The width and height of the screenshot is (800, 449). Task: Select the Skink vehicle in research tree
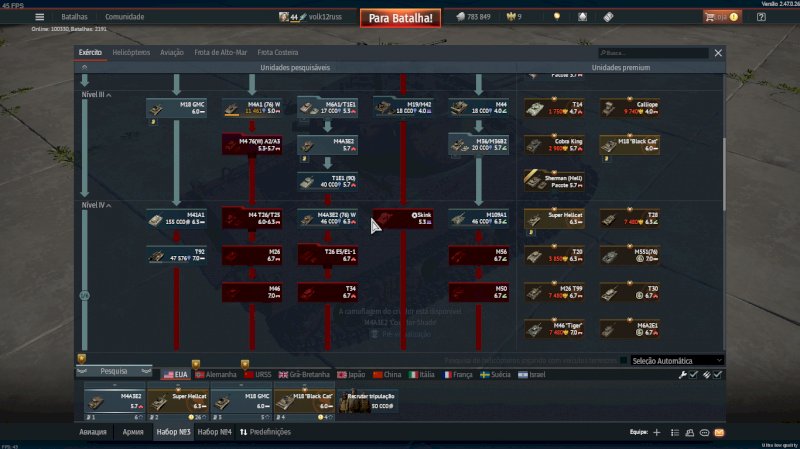click(x=403, y=218)
